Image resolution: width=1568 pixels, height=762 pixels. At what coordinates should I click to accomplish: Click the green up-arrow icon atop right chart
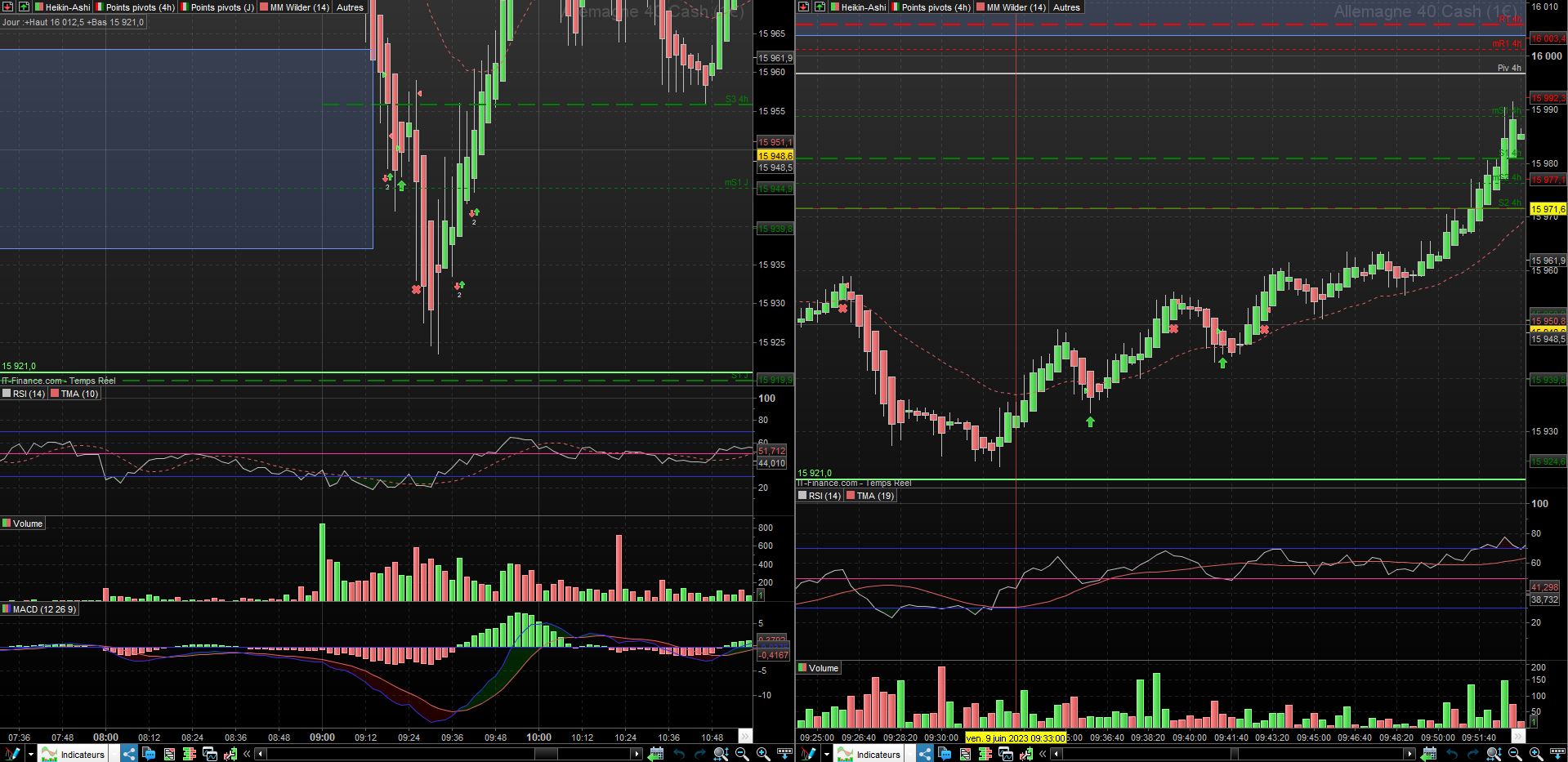click(x=820, y=7)
